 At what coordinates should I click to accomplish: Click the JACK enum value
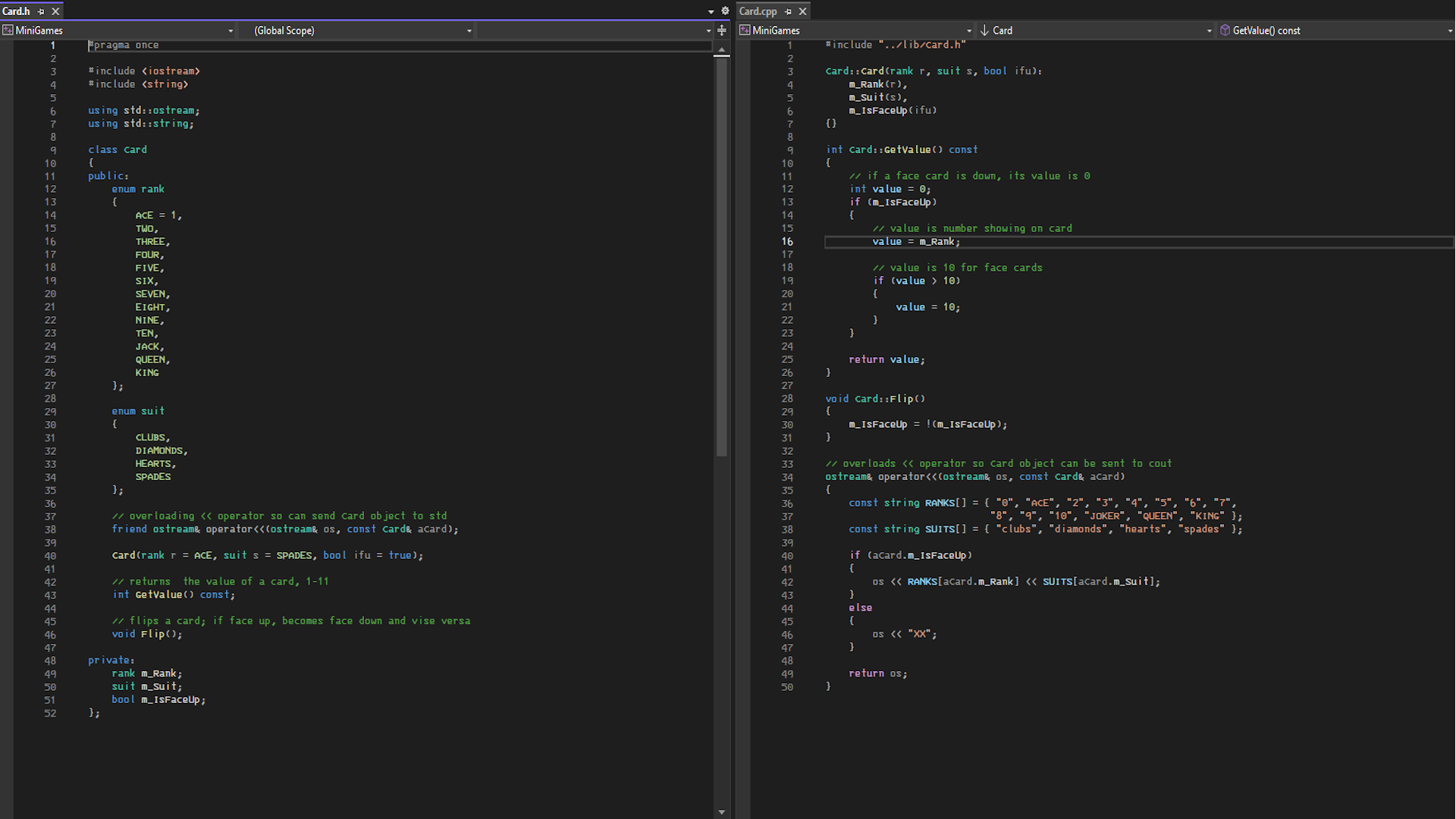[149, 347]
